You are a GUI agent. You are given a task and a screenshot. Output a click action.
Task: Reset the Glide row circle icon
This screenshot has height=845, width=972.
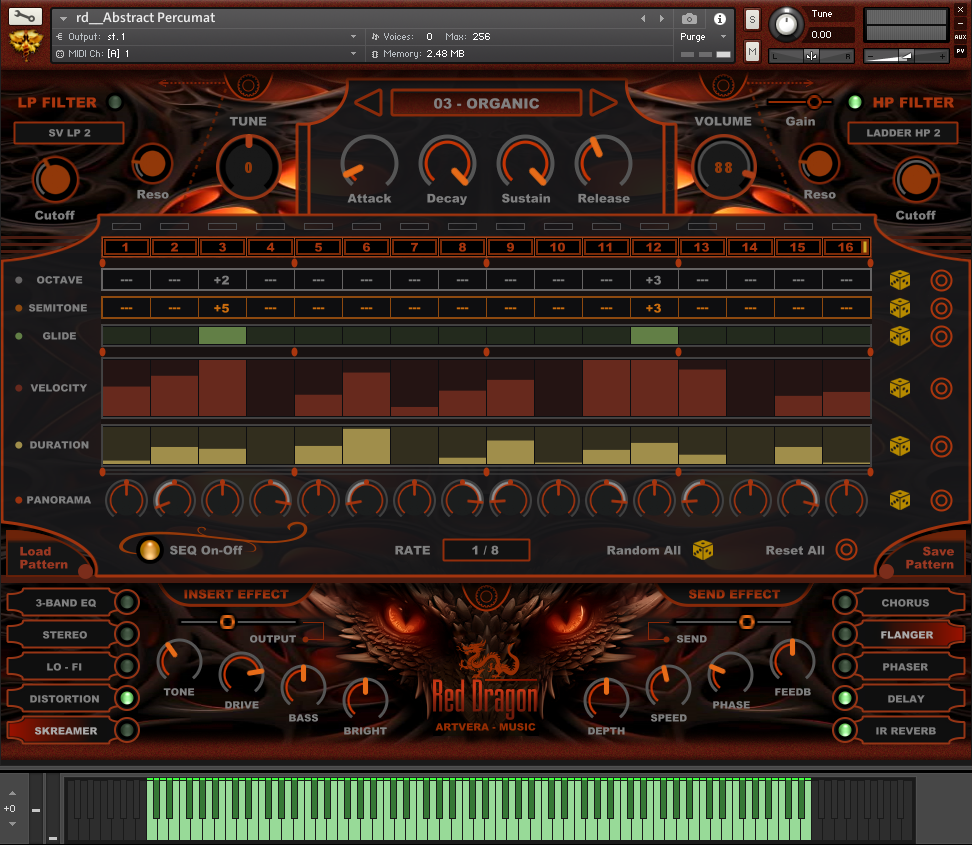coord(941,336)
